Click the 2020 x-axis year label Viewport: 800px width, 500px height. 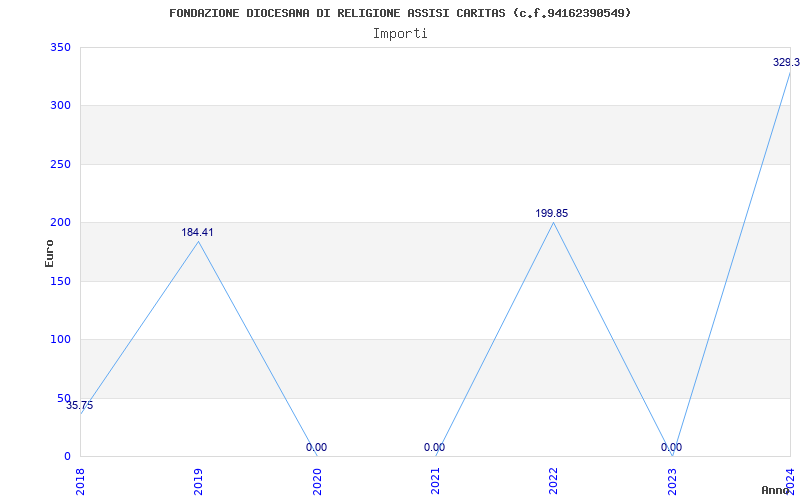tap(317, 482)
